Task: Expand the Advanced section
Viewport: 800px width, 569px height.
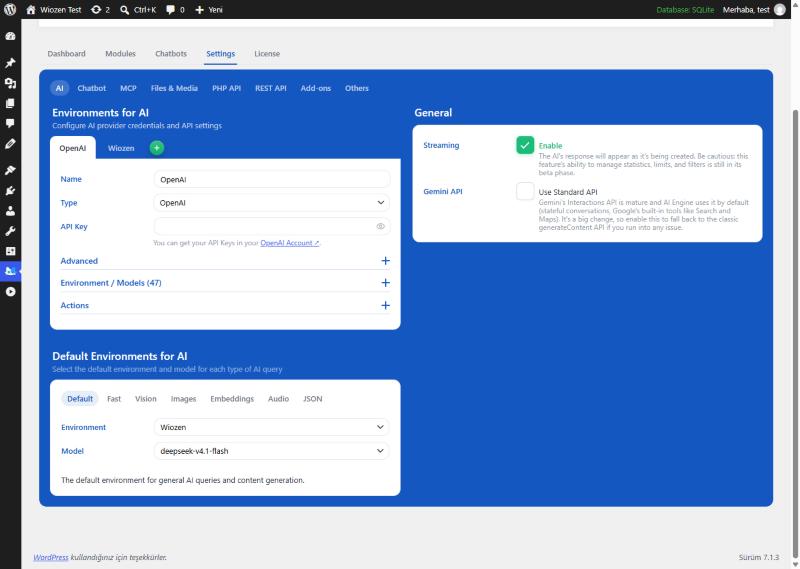Action: [225, 261]
